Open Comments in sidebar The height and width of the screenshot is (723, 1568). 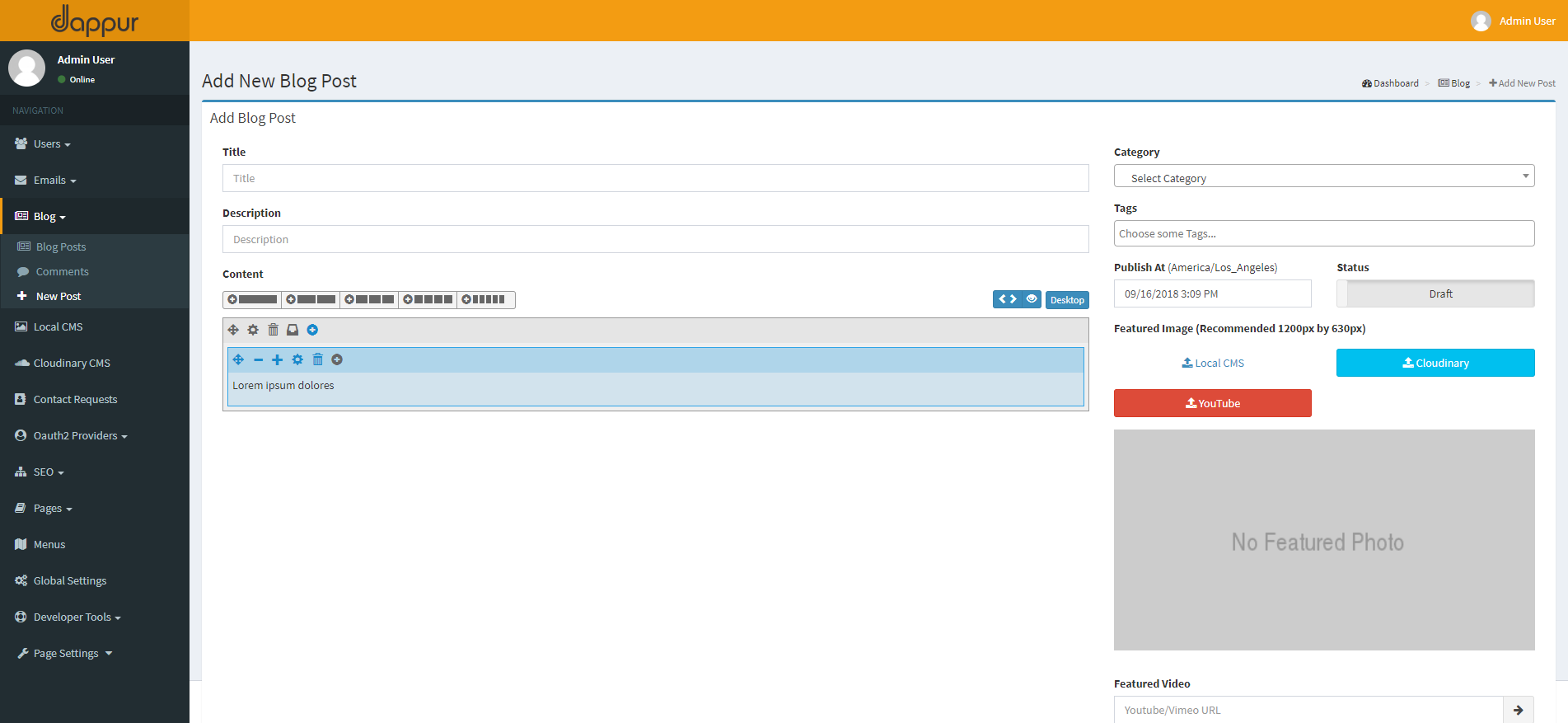click(95, 271)
